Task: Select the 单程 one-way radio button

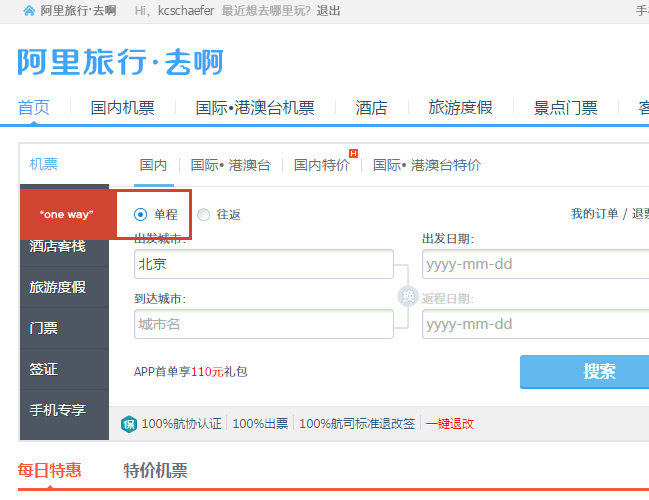Action: [140, 214]
